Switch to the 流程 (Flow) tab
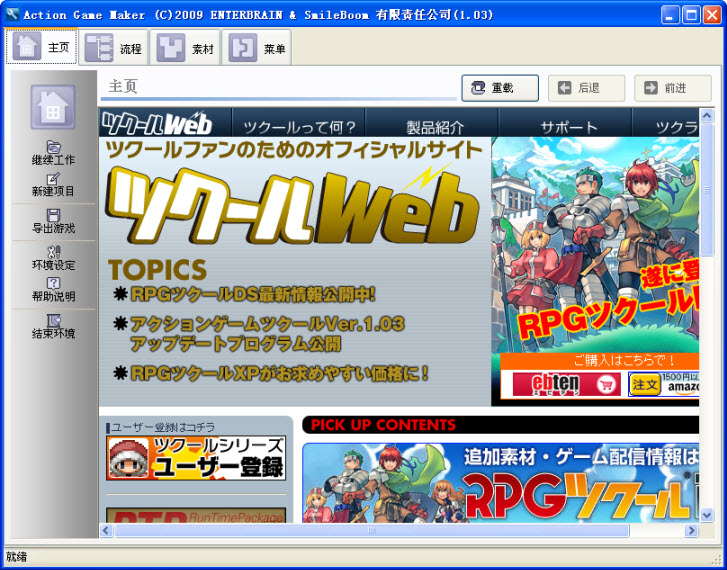The width and height of the screenshot is (727, 570). 115,47
